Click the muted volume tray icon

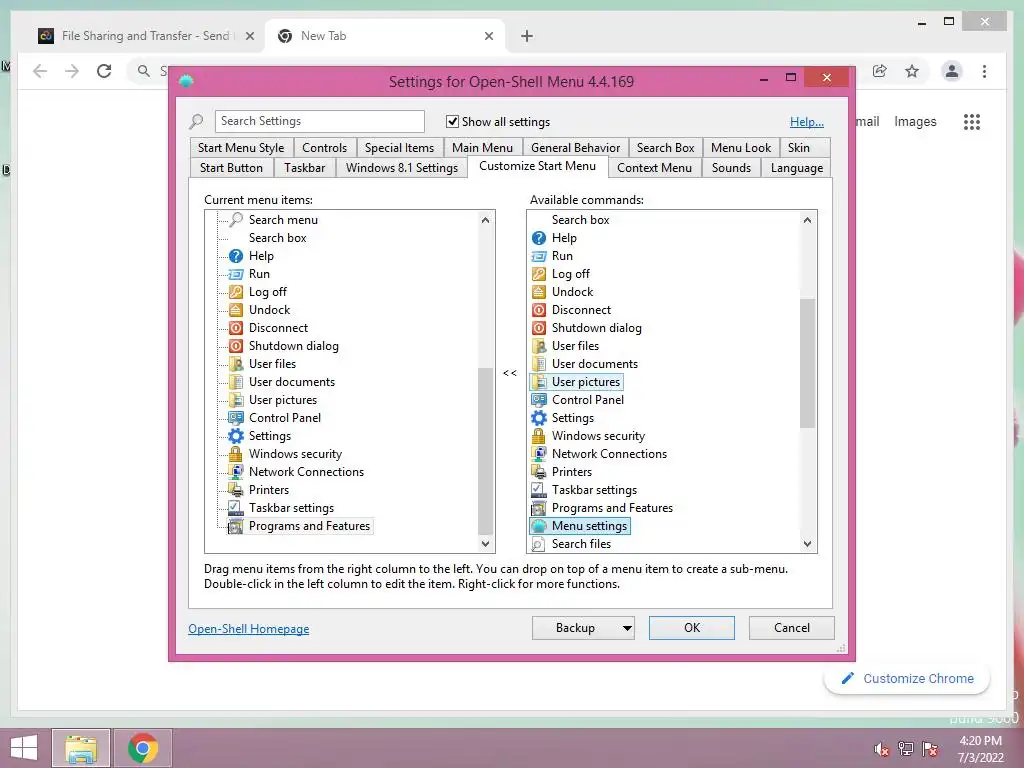tap(882, 749)
